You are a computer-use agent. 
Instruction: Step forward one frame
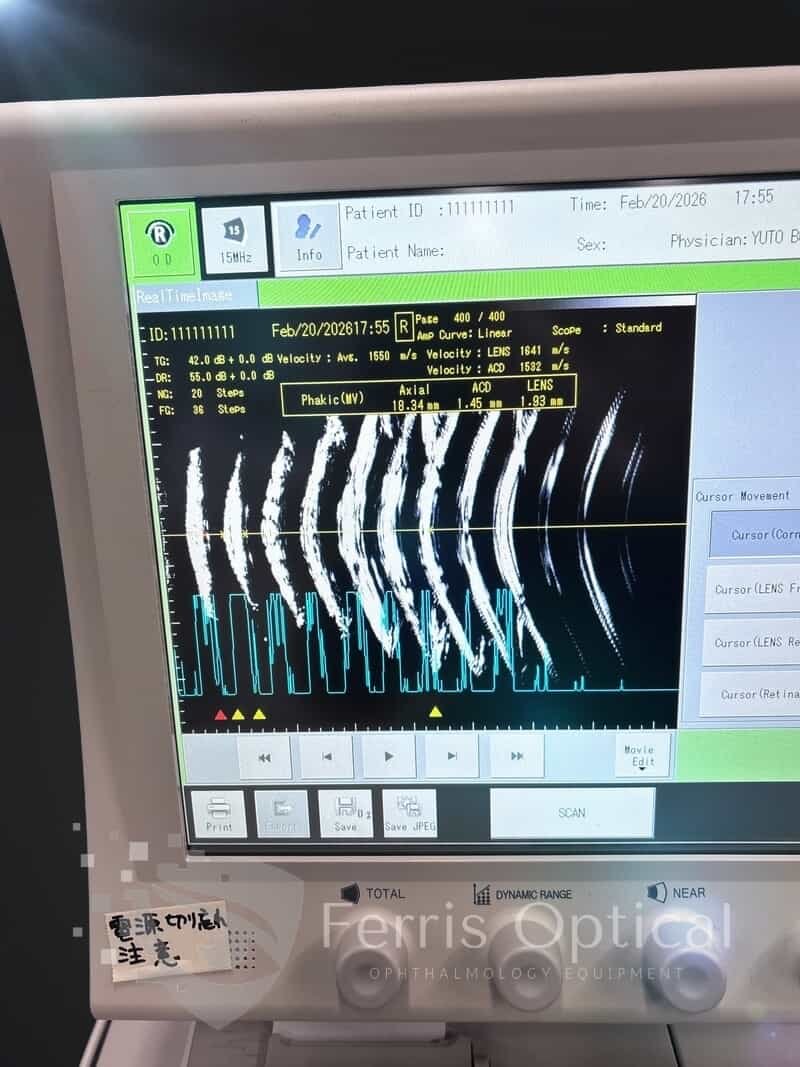[x=452, y=755]
